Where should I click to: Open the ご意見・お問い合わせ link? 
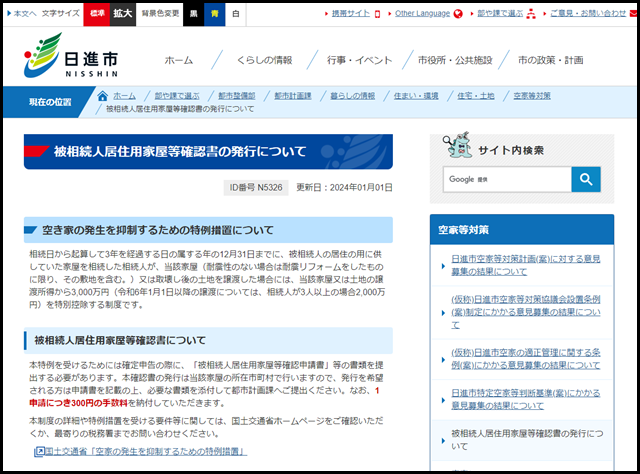click(588, 13)
